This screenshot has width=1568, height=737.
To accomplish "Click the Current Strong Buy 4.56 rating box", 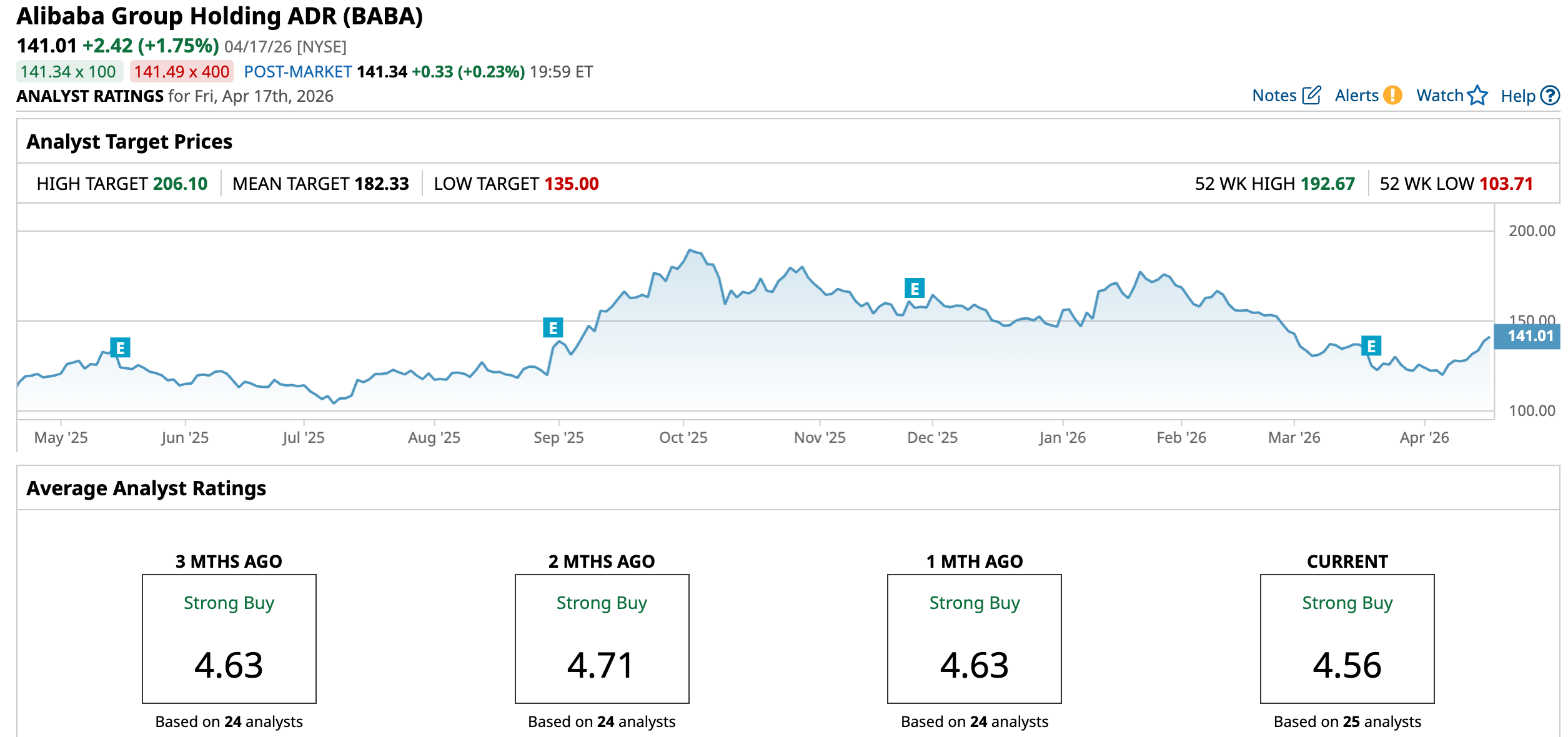I will pos(1347,638).
